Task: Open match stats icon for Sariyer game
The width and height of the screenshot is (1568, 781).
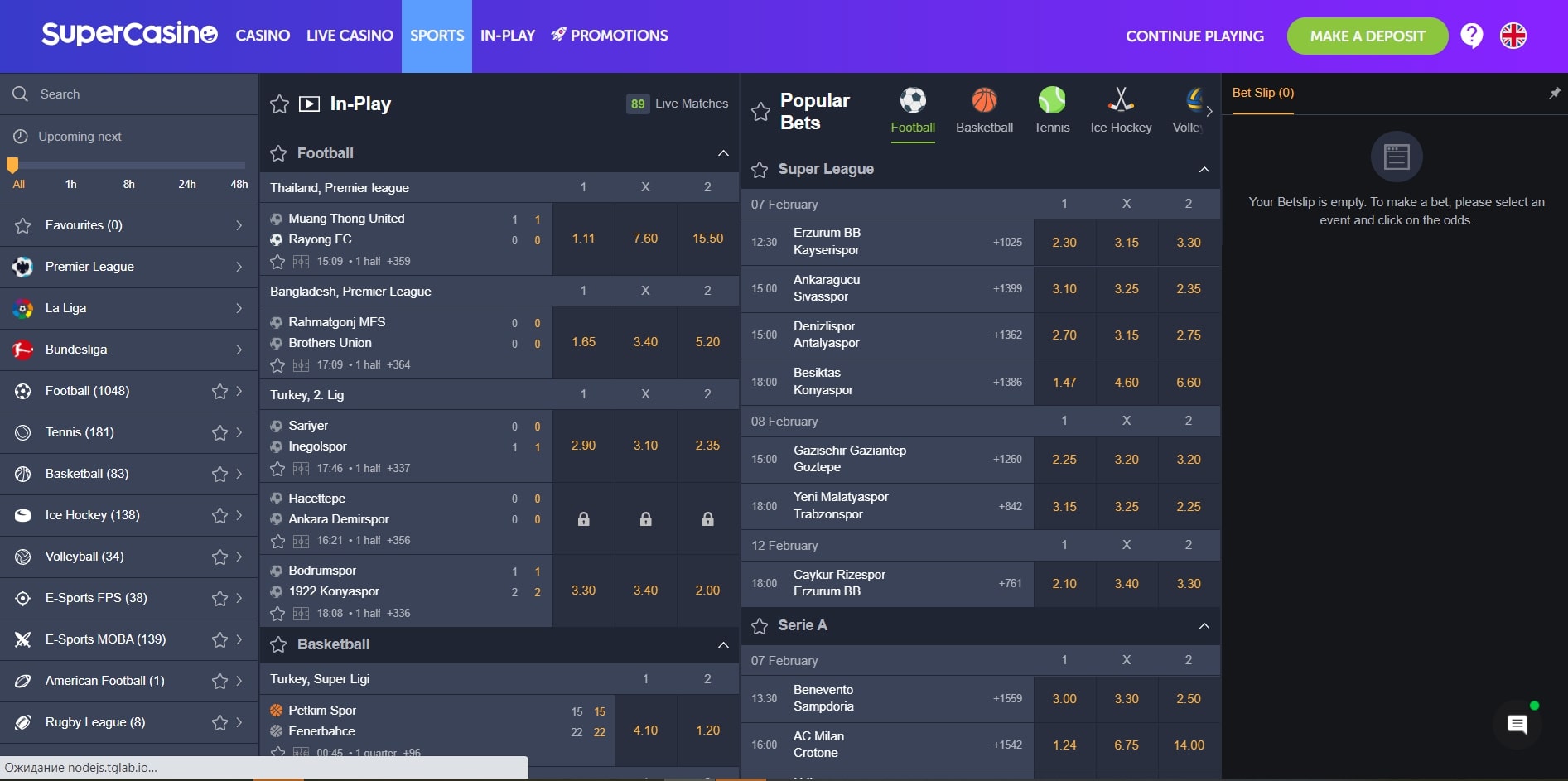Action: [x=301, y=469]
